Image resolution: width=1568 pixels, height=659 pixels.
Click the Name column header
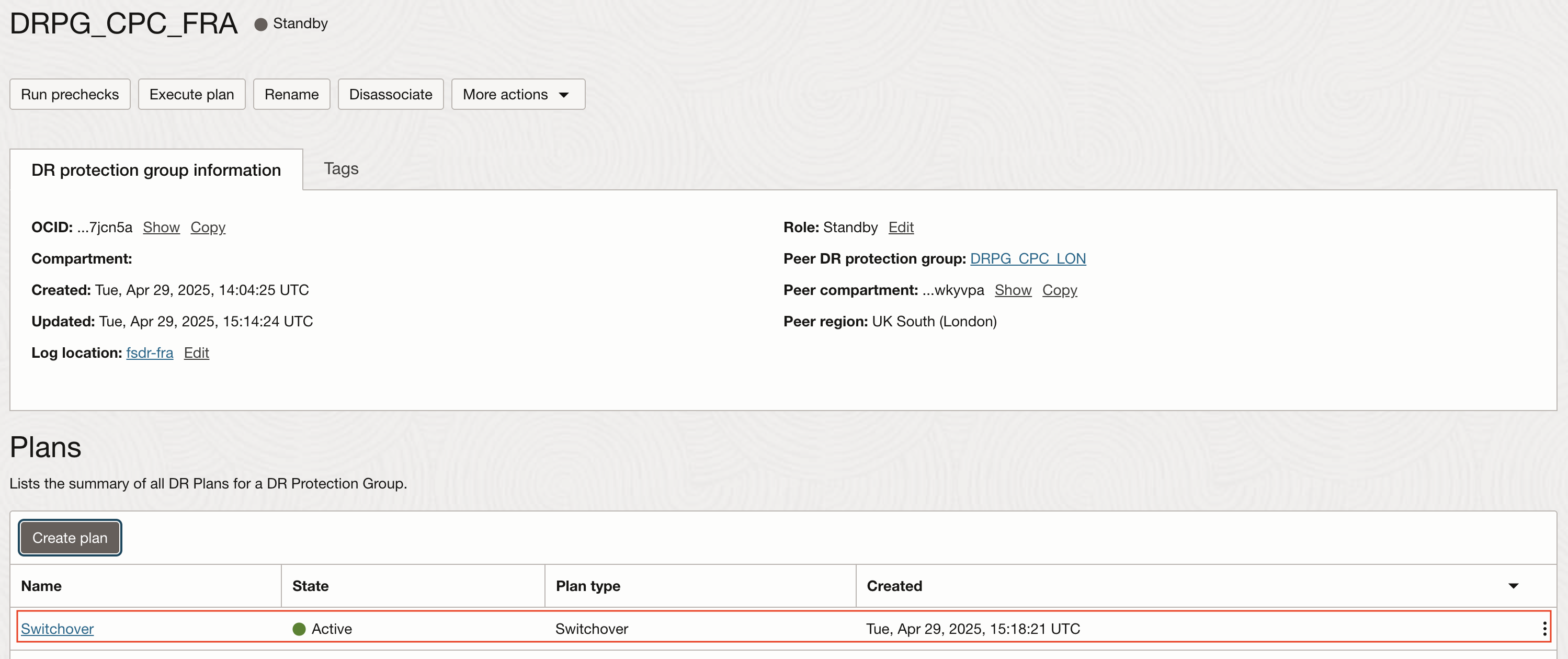click(x=41, y=586)
